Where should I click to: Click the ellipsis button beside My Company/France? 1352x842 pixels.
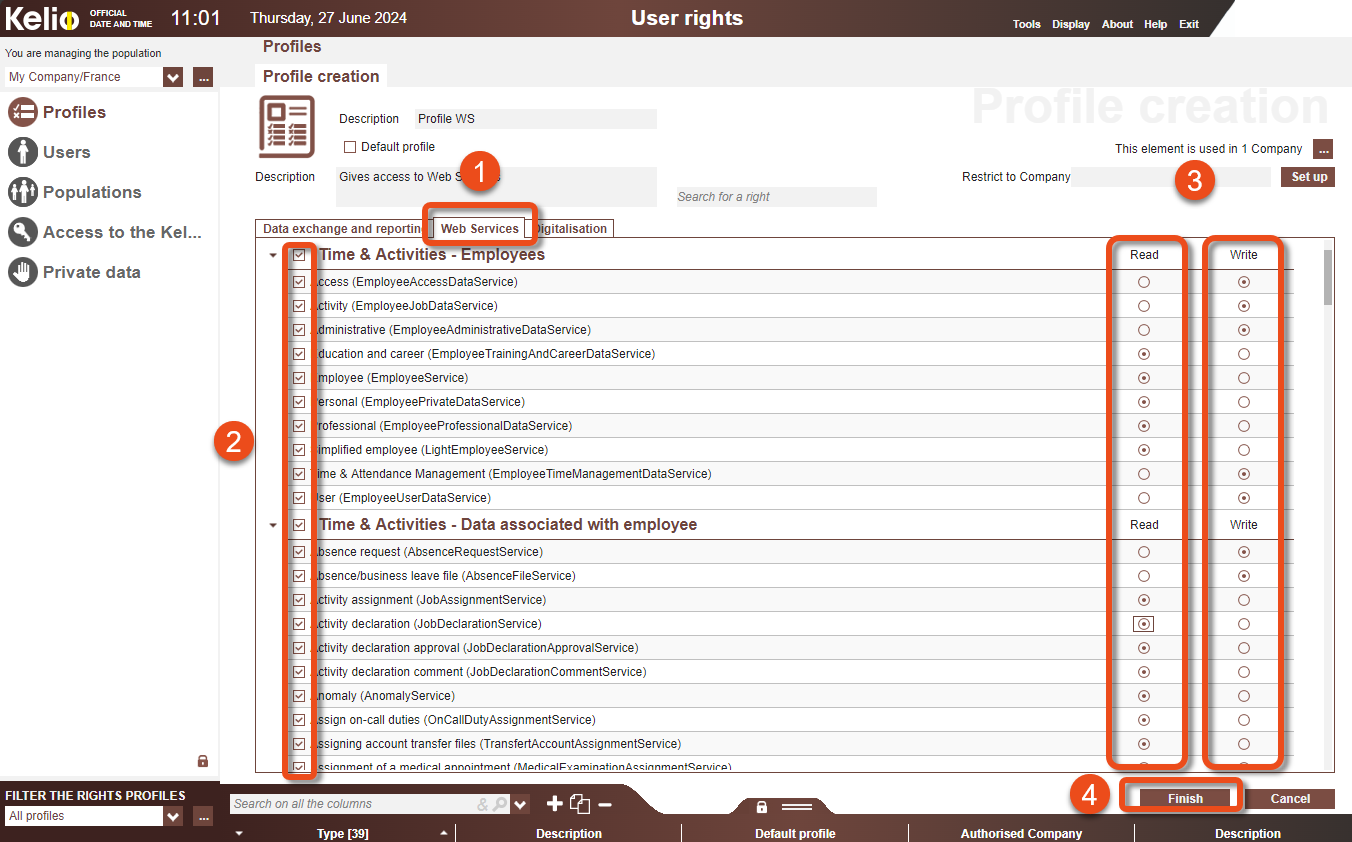click(203, 77)
